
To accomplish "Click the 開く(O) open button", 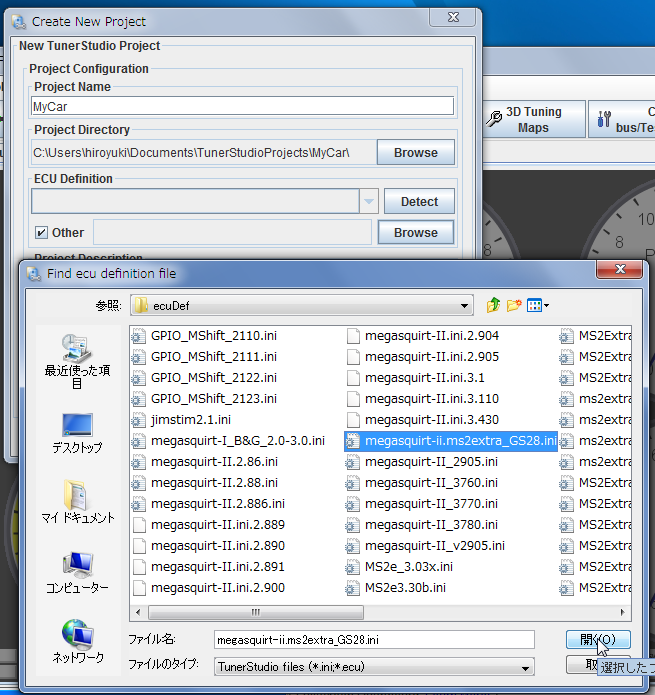I will click(x=598, y=640).
